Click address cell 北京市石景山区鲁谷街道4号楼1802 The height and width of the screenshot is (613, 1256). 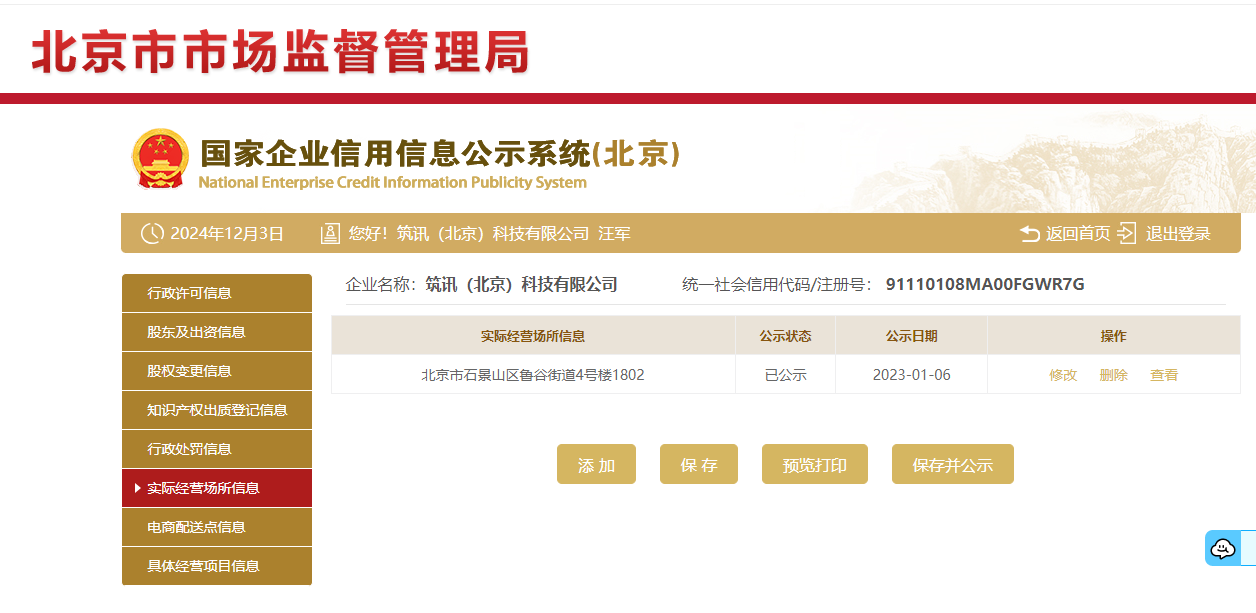click(x=533, y=375)
